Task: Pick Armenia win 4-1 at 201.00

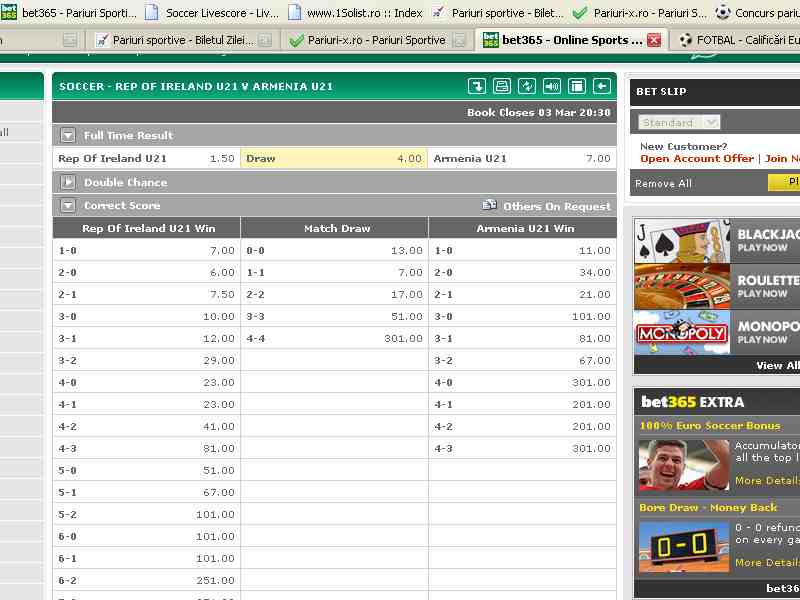Action: [x=522, y=404]
